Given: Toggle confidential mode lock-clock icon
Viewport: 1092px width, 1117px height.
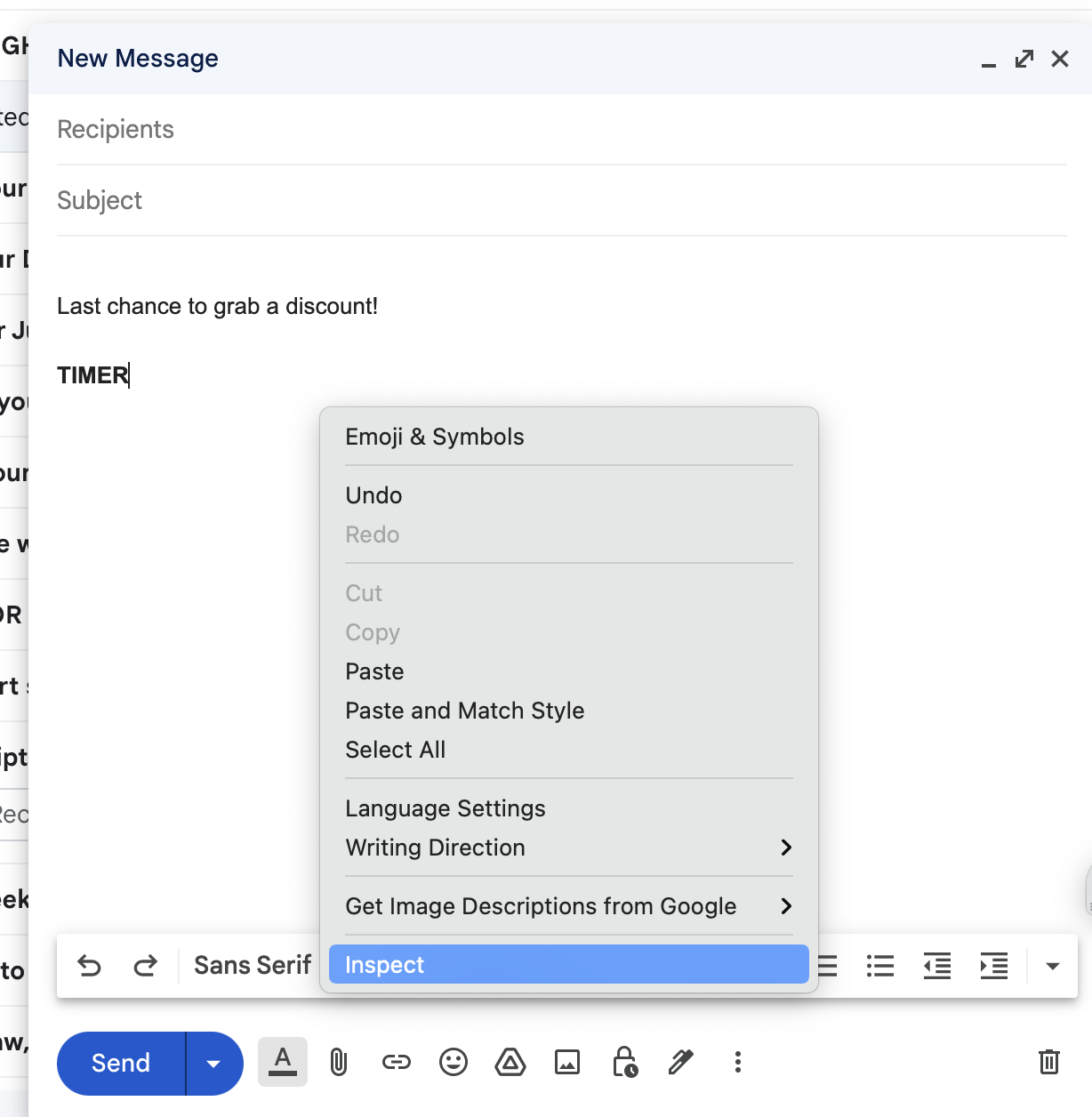Looking at the screenshot, I should point(624,1062).
